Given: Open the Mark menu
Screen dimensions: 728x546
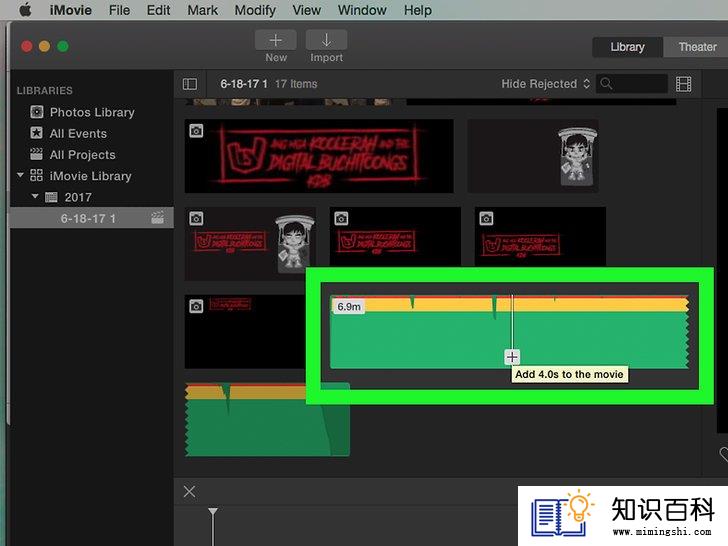Looking at the screenshot, I should [202, 10].
